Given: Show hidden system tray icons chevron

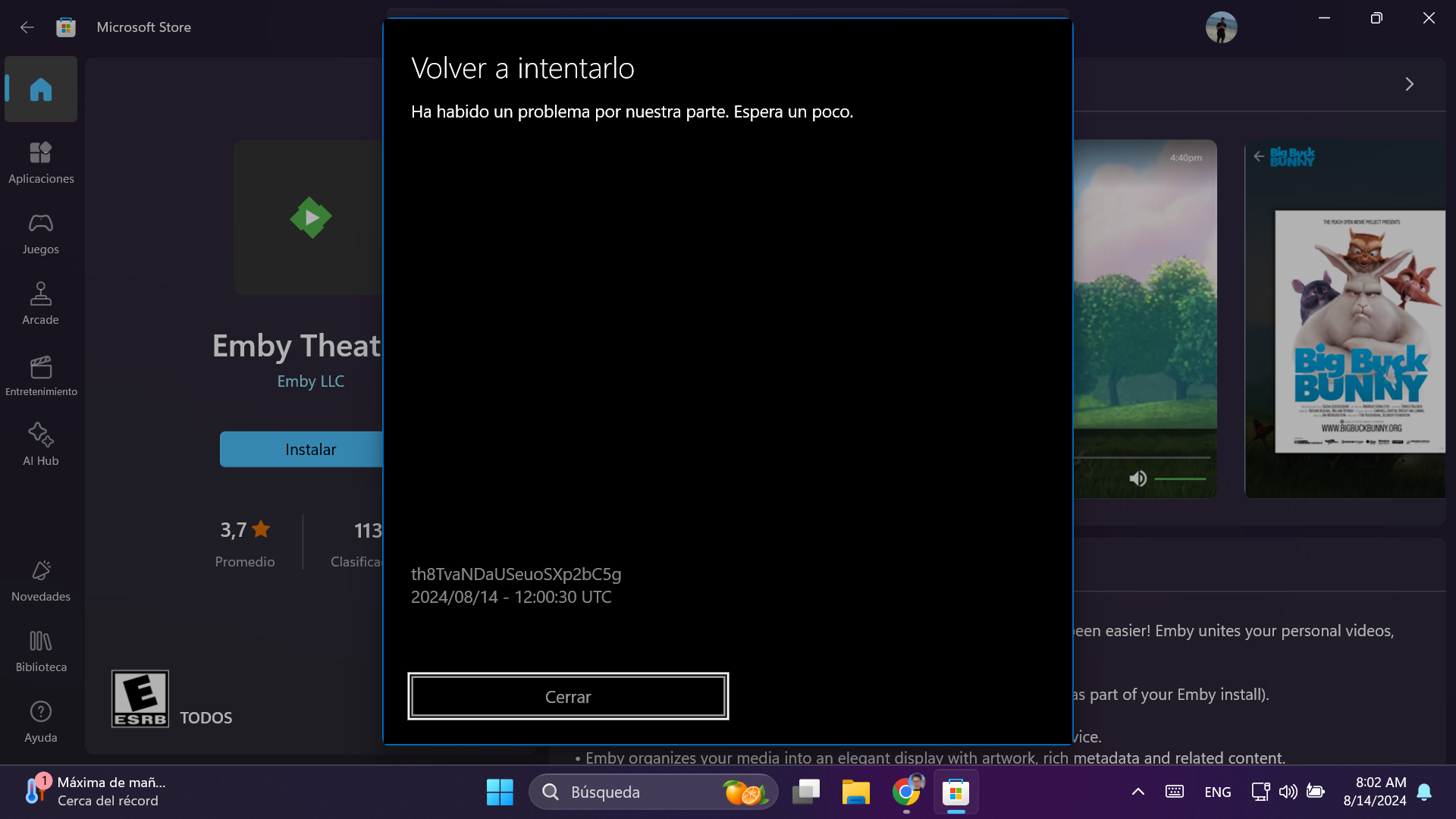Looking at the screenshot, I should (x=1137, y=792).
